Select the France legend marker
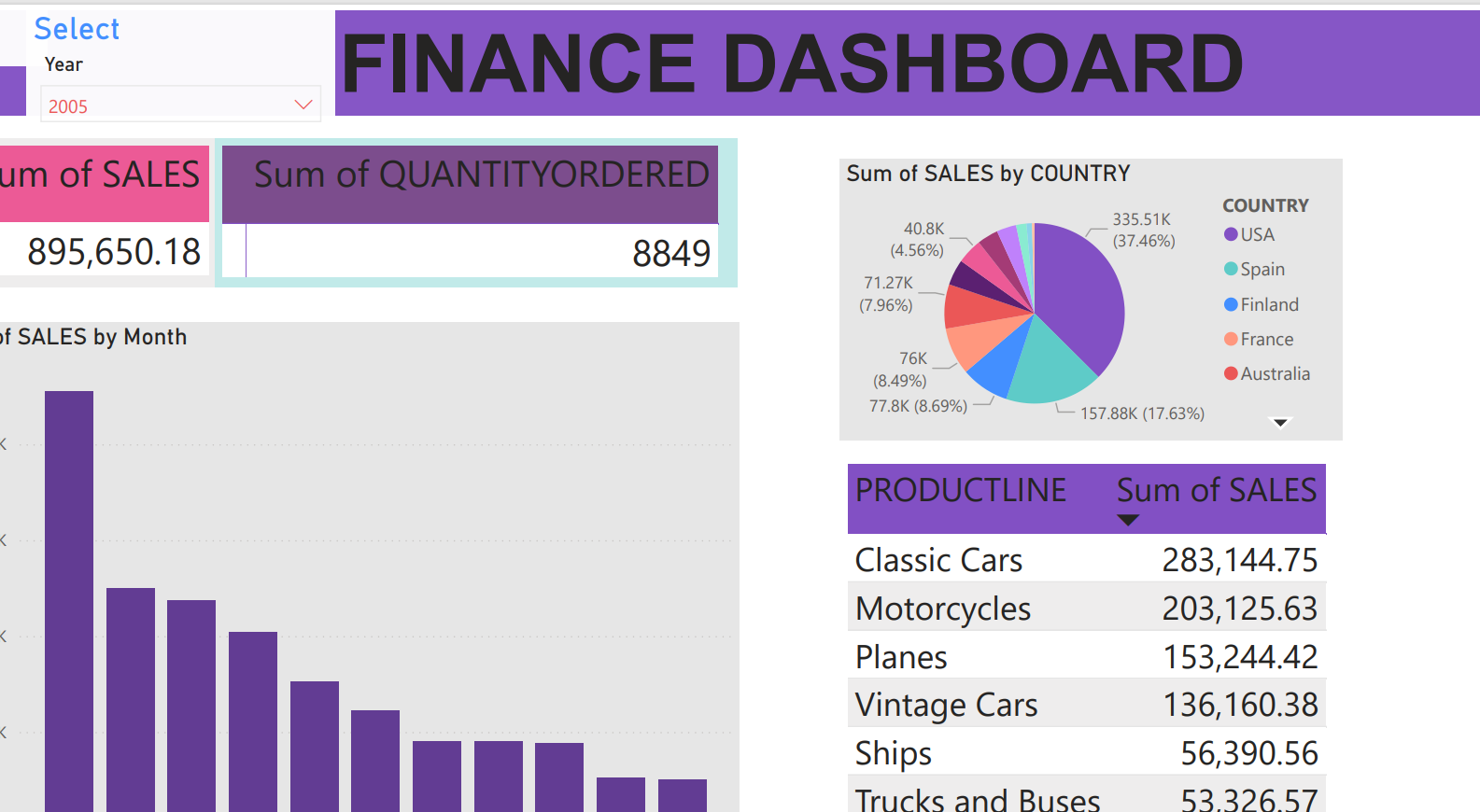 (x=1231, y=339)
